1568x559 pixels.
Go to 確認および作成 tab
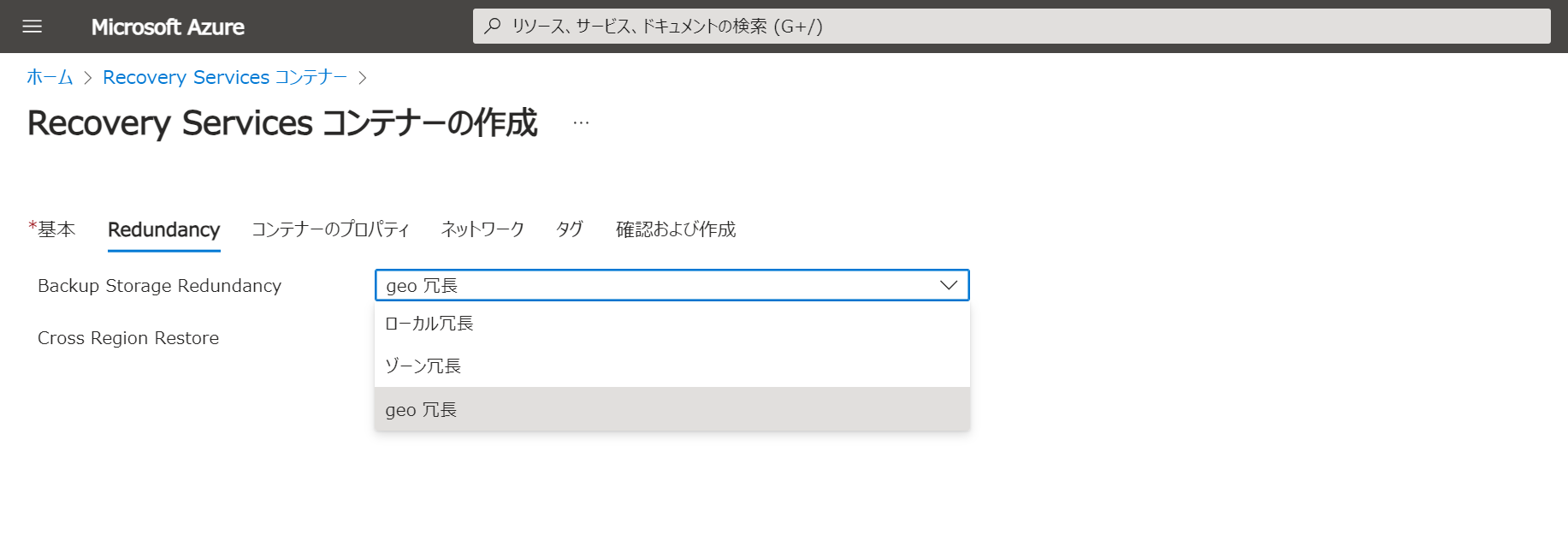point(676,229)
